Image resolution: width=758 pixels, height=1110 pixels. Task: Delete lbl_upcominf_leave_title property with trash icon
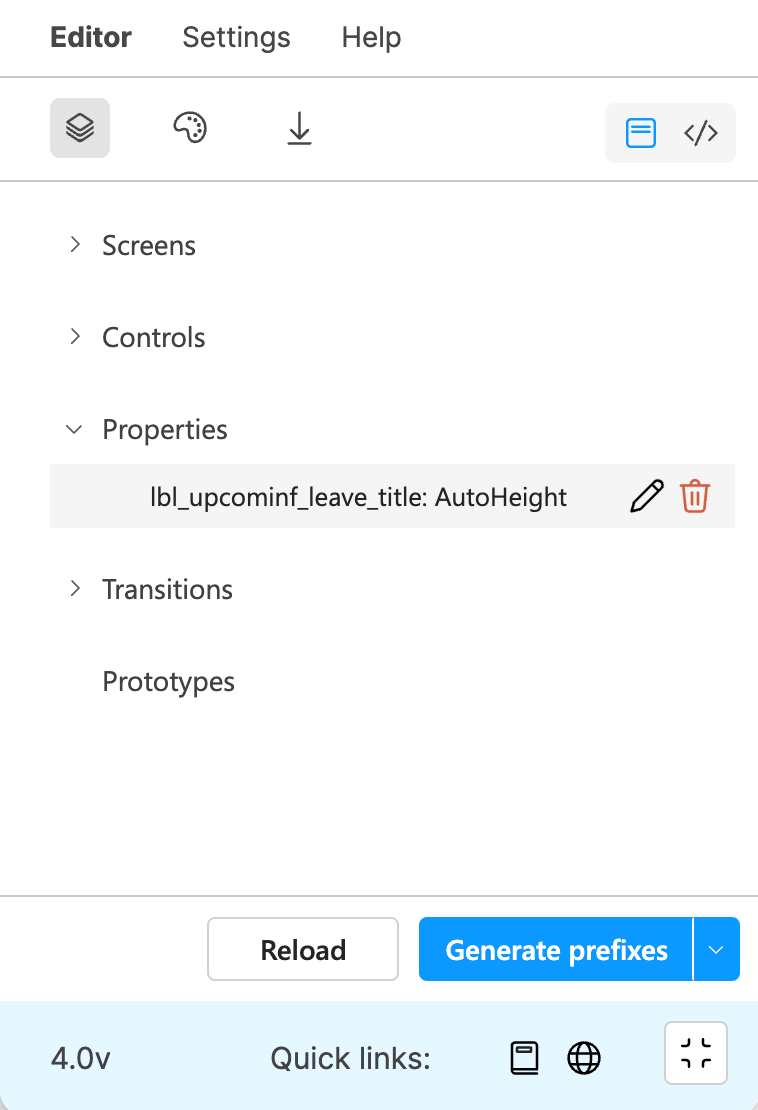(x=694, y=496)
